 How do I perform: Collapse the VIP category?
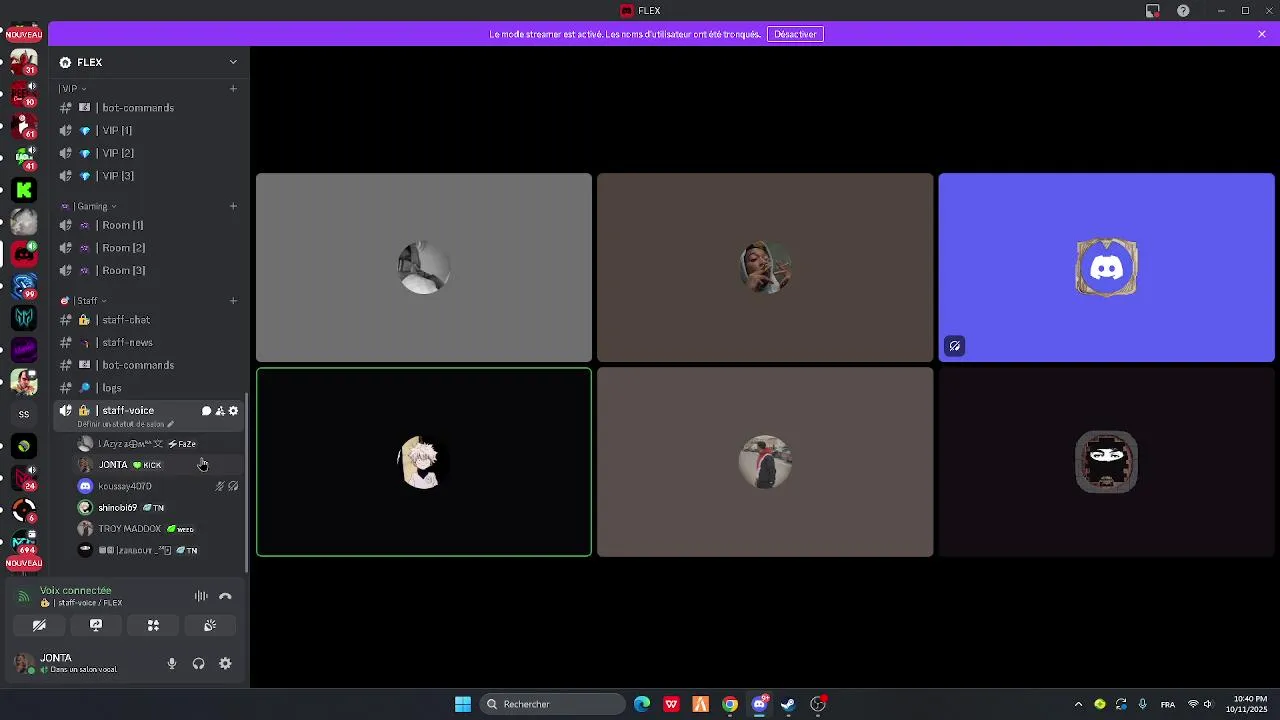click(73, 89)
